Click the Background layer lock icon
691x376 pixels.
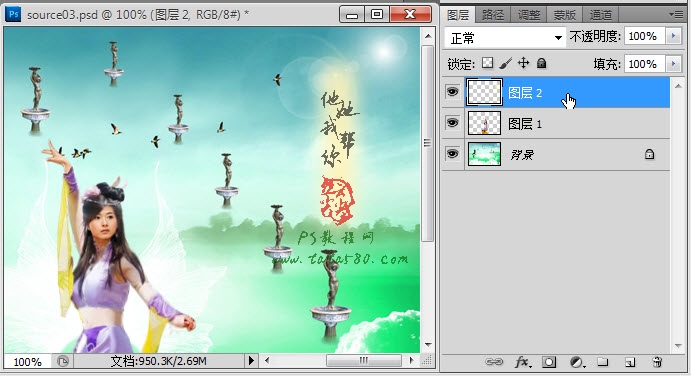pyautogui.click(x=649, y=154)
